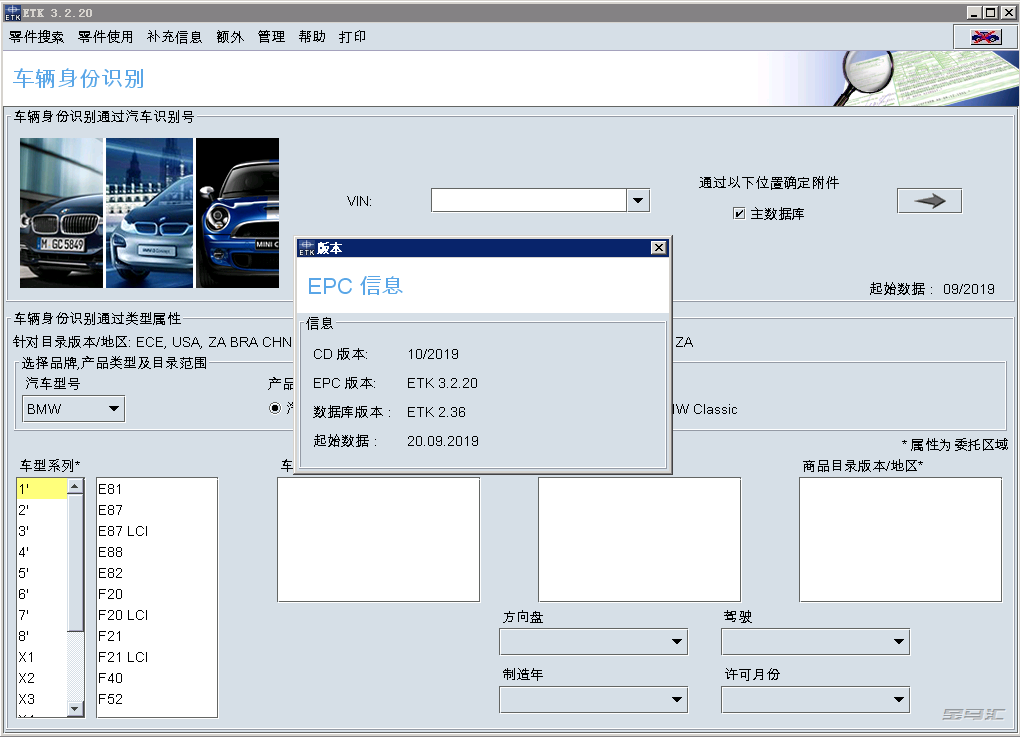Click the 起始数据 value 20.09.2019 in dialog
This screenshot has width=1020, height=737.
(443, 441)
